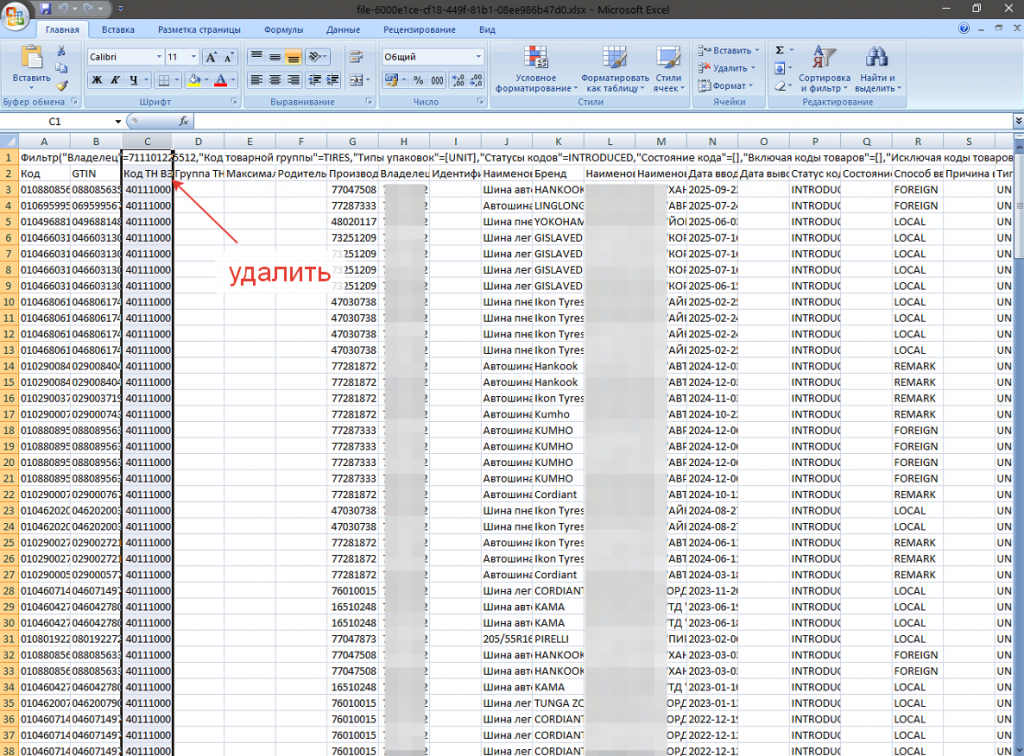Click the AutoSum sigma icon
Image resolution: width=1024 pixels, height=756 pixels.
(780, 50)
